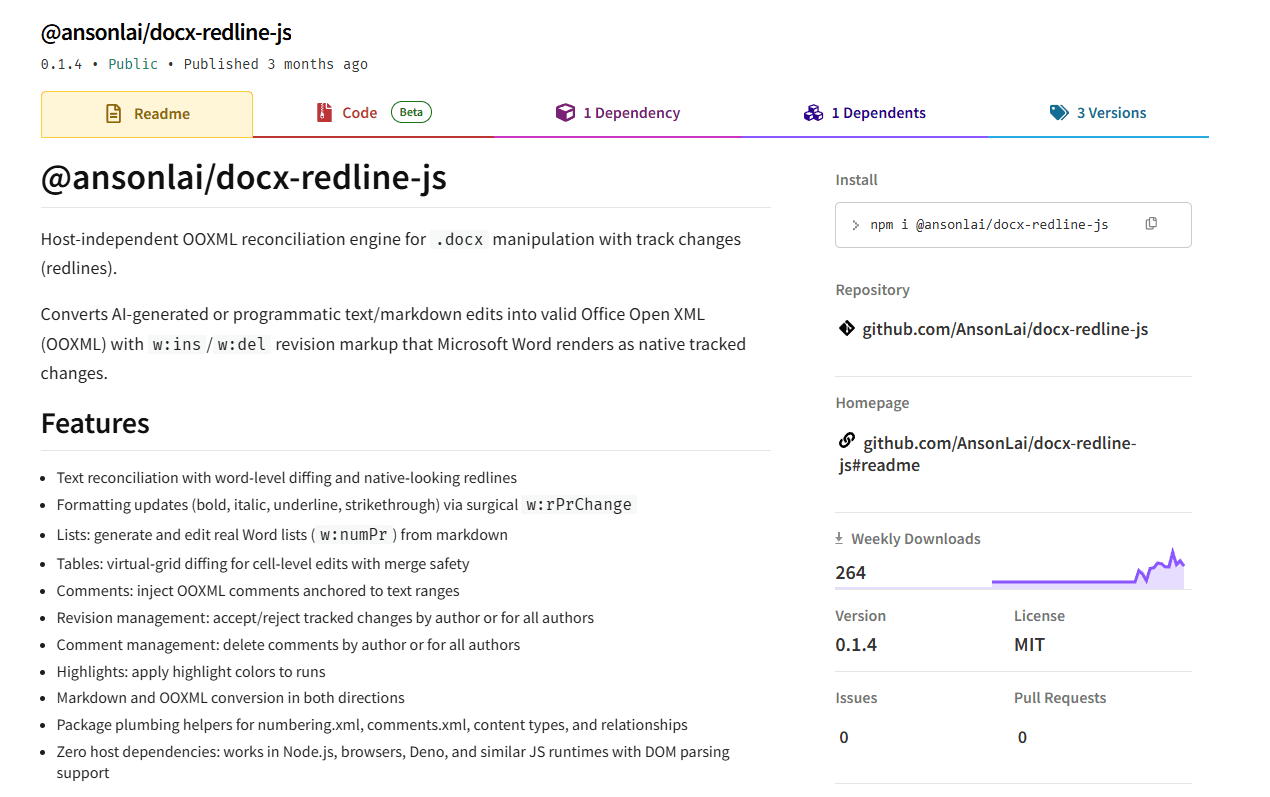The width and height of the screenshot is (1270, 797).
Task: Click the Readme document icon
Action: coord(114,114)
